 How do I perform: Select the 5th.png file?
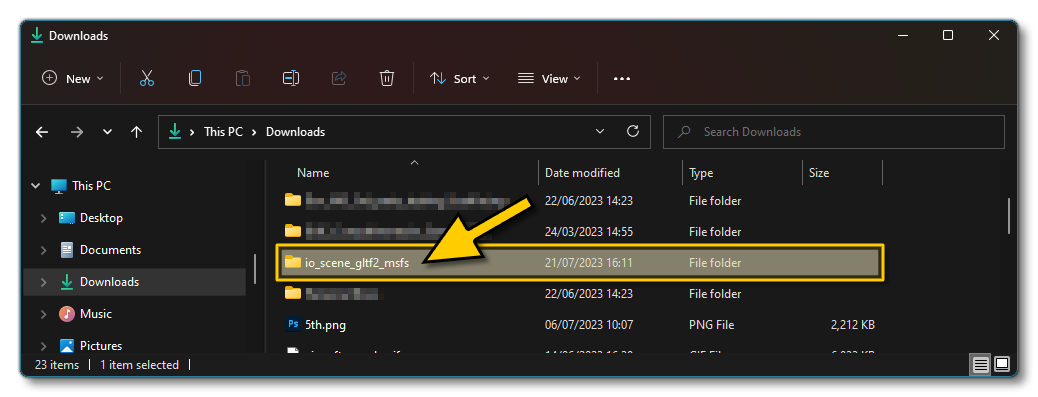point(325,325)
